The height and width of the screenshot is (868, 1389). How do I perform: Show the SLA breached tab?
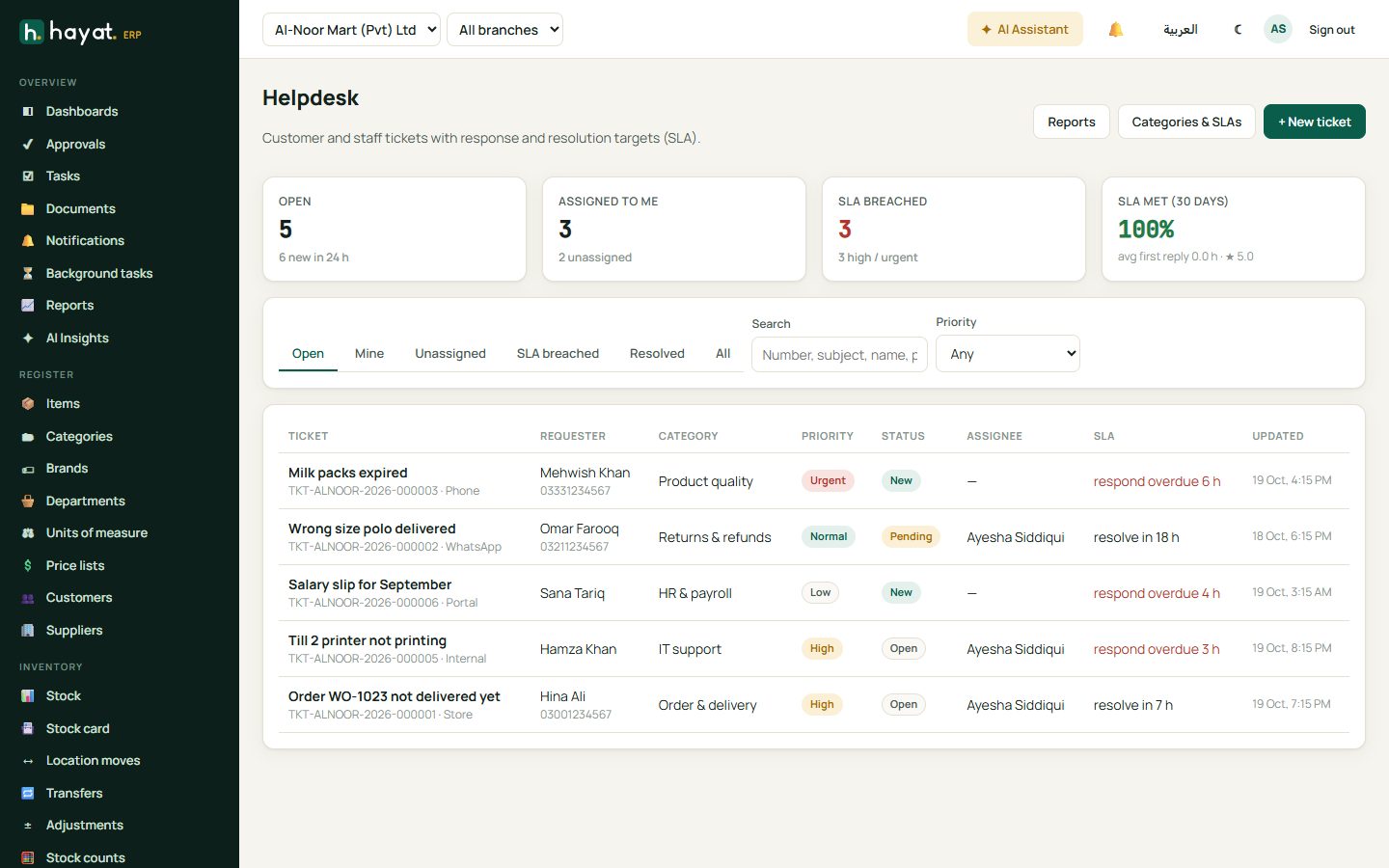click(558, 354)
